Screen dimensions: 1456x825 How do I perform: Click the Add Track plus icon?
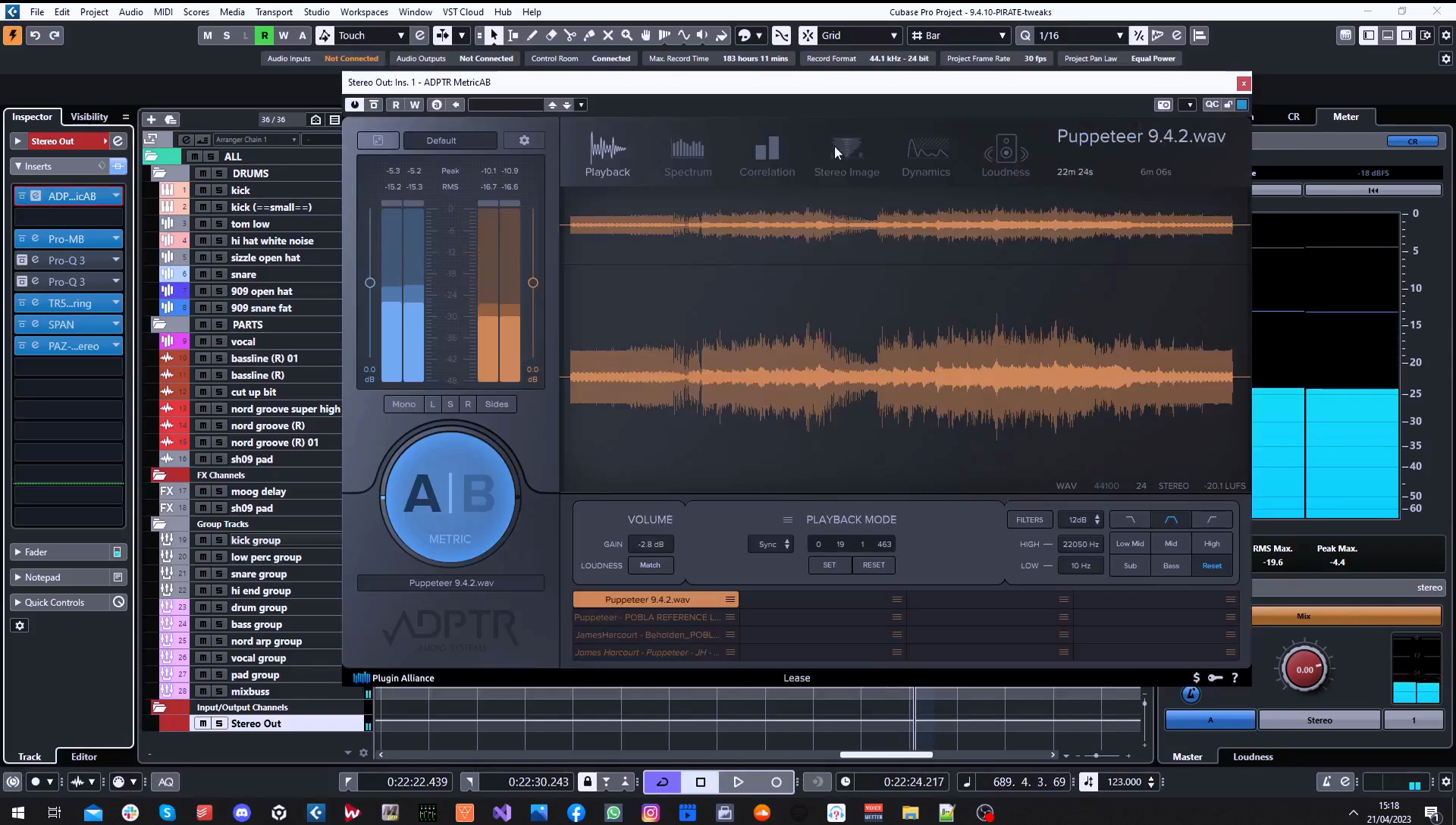[151, 120]
